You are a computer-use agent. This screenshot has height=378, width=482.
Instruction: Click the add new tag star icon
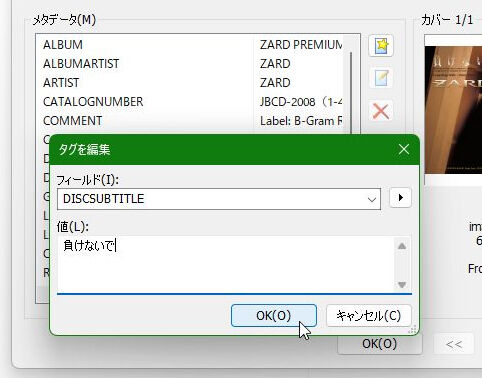[381, 45]
